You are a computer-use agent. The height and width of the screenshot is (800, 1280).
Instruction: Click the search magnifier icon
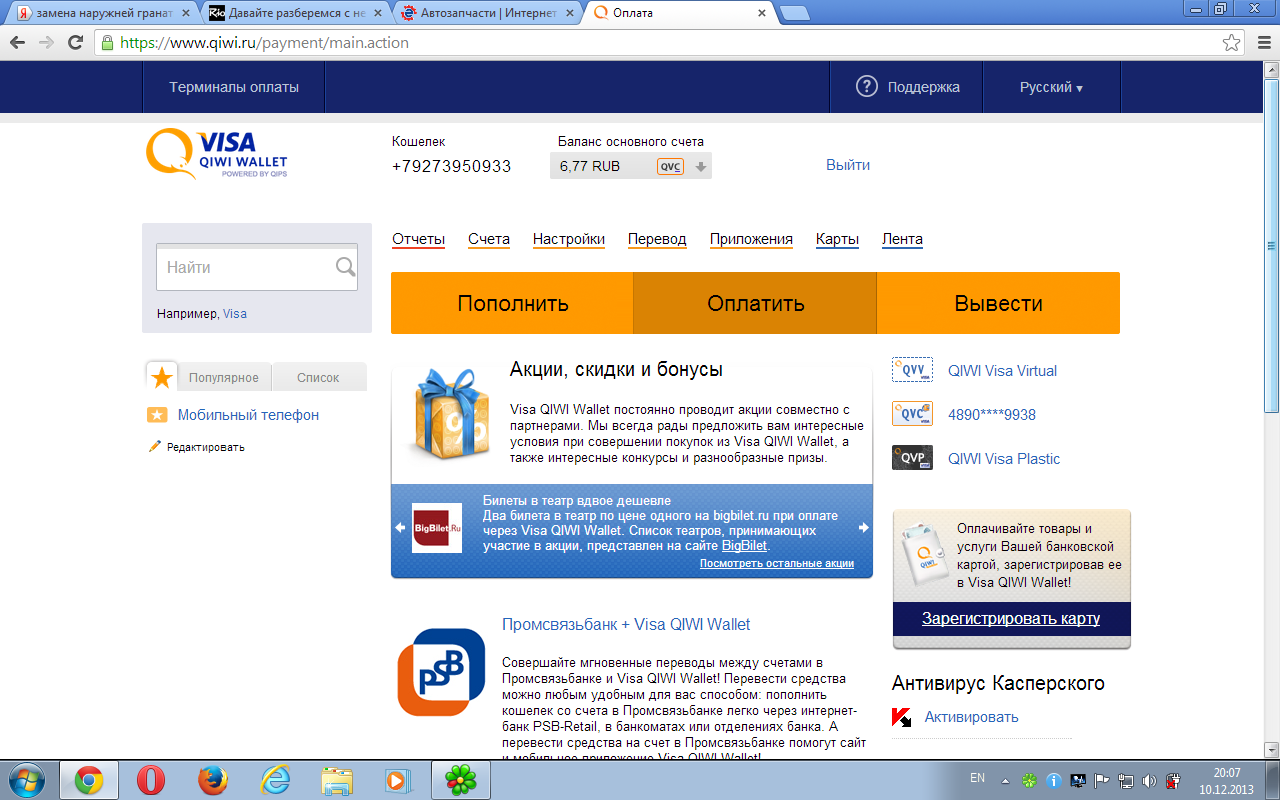[x=345, y=267]
